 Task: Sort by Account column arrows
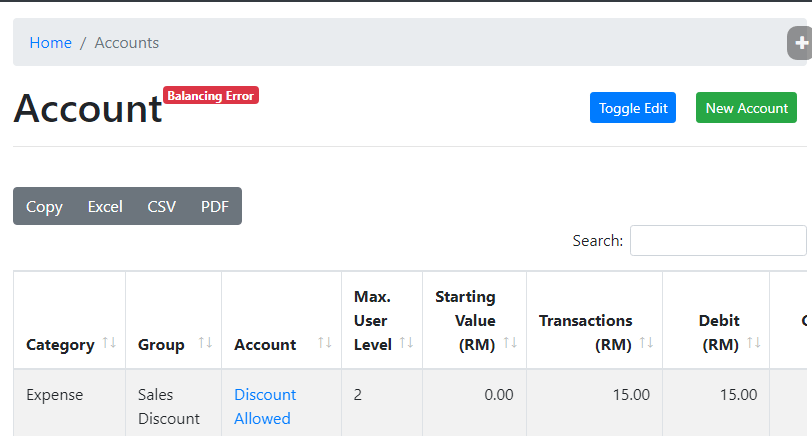point(324,343)
